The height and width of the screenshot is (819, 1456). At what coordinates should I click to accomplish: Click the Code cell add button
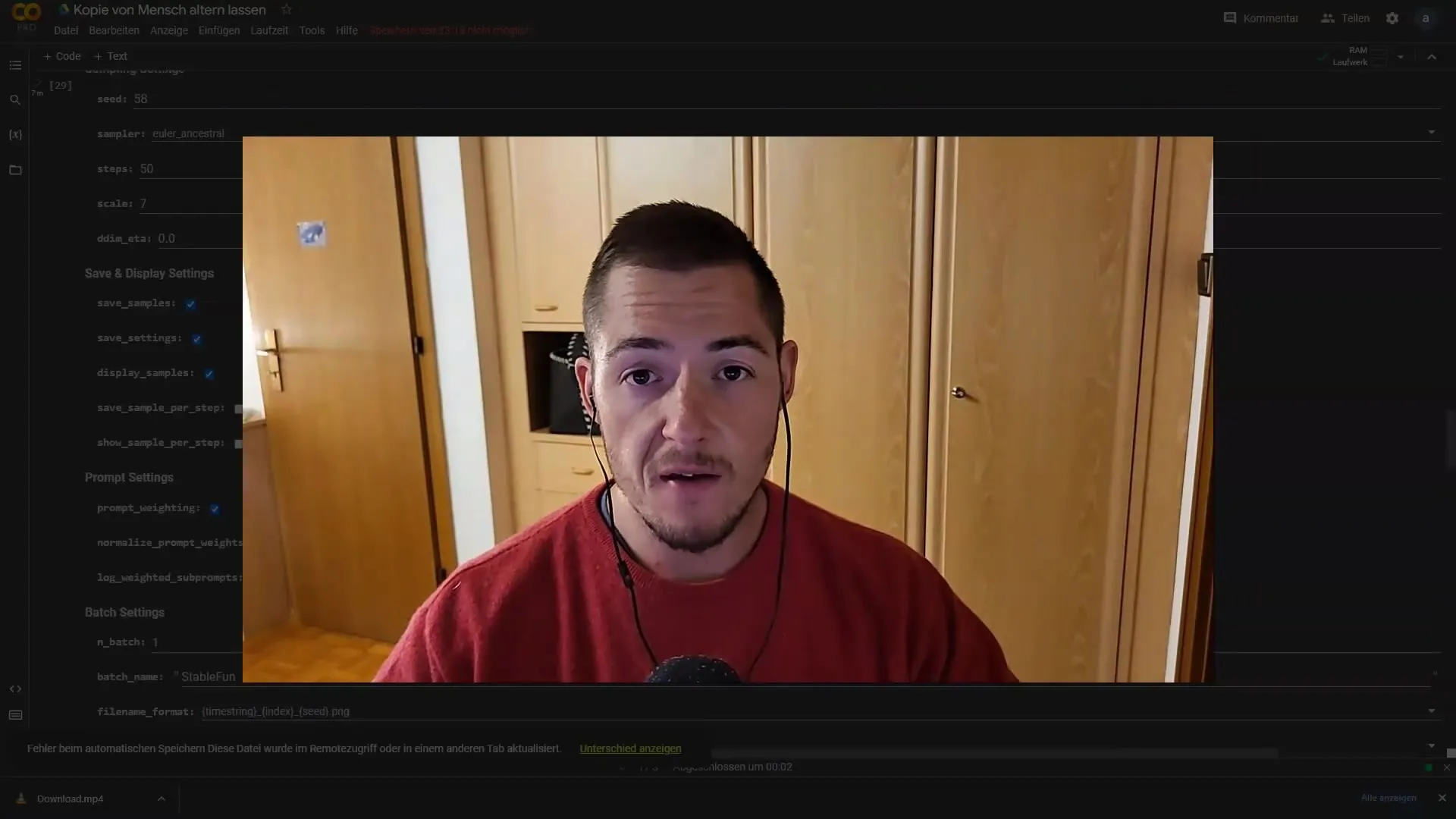point(62,56)
